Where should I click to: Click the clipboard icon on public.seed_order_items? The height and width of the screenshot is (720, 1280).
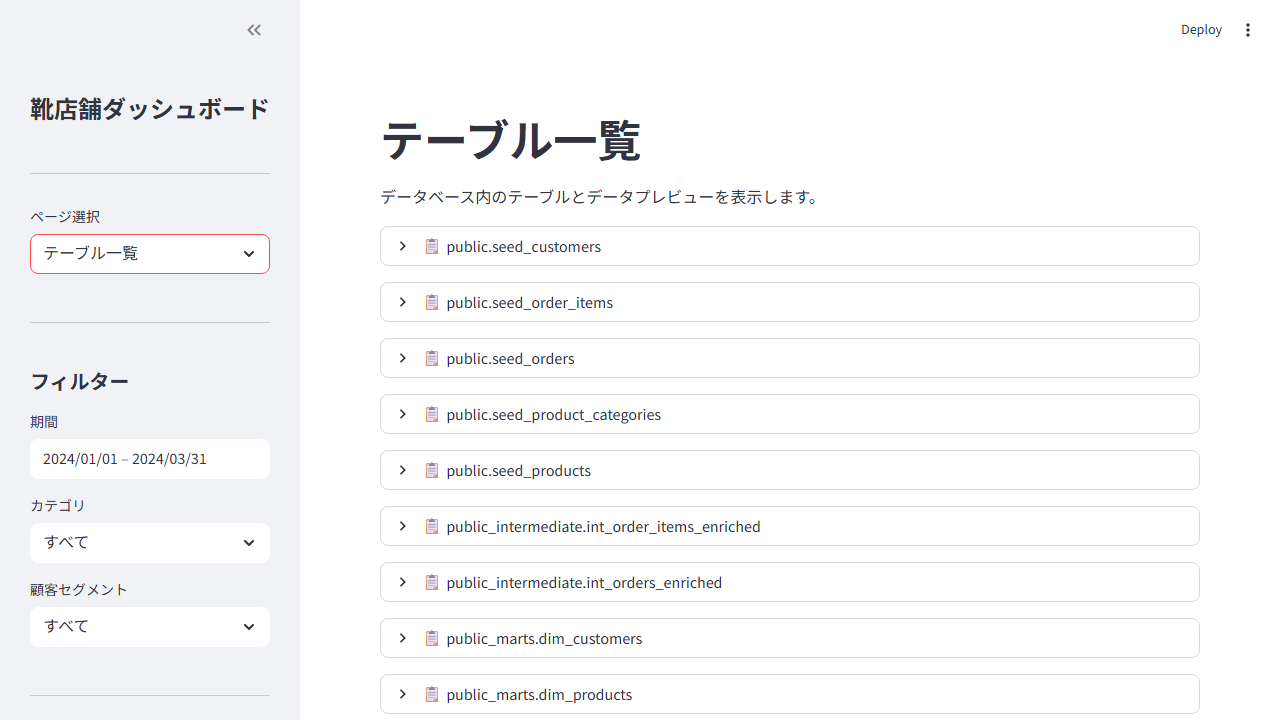pos(432,302)
